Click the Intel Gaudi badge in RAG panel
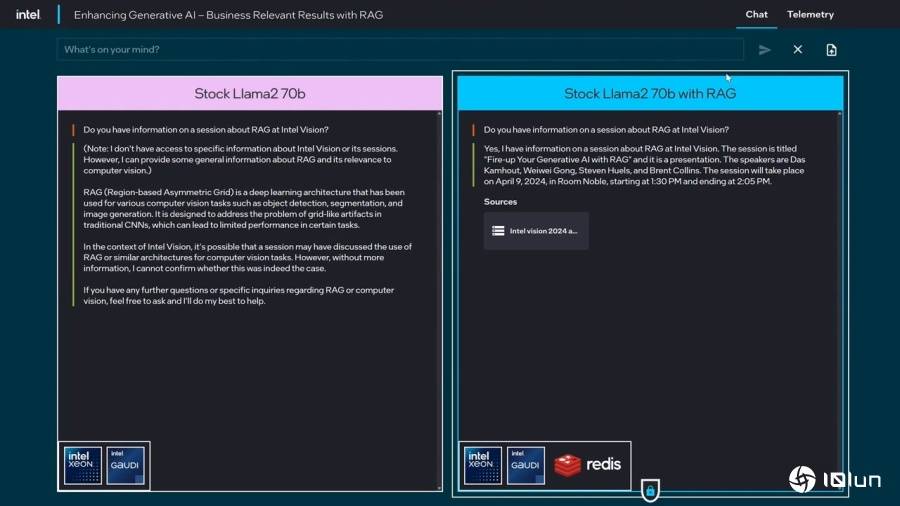 point(526,465)
